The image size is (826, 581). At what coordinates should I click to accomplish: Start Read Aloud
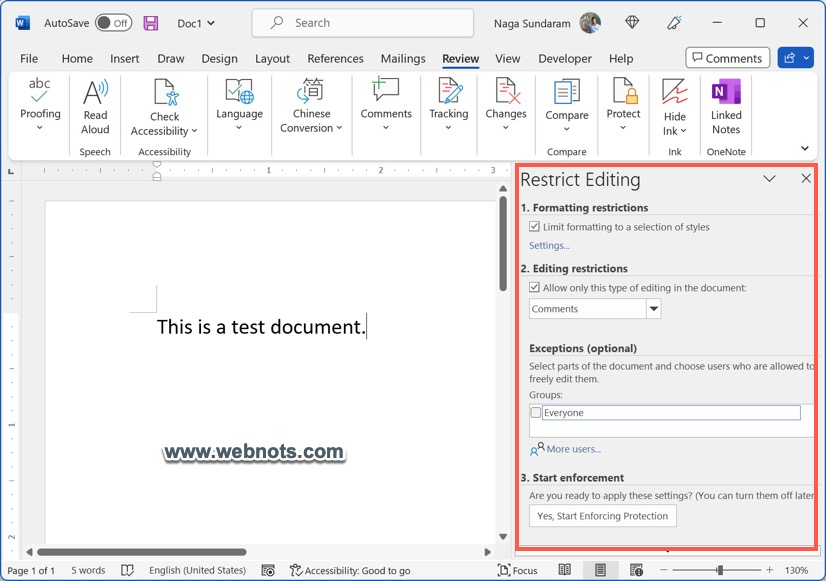point(95,105)
